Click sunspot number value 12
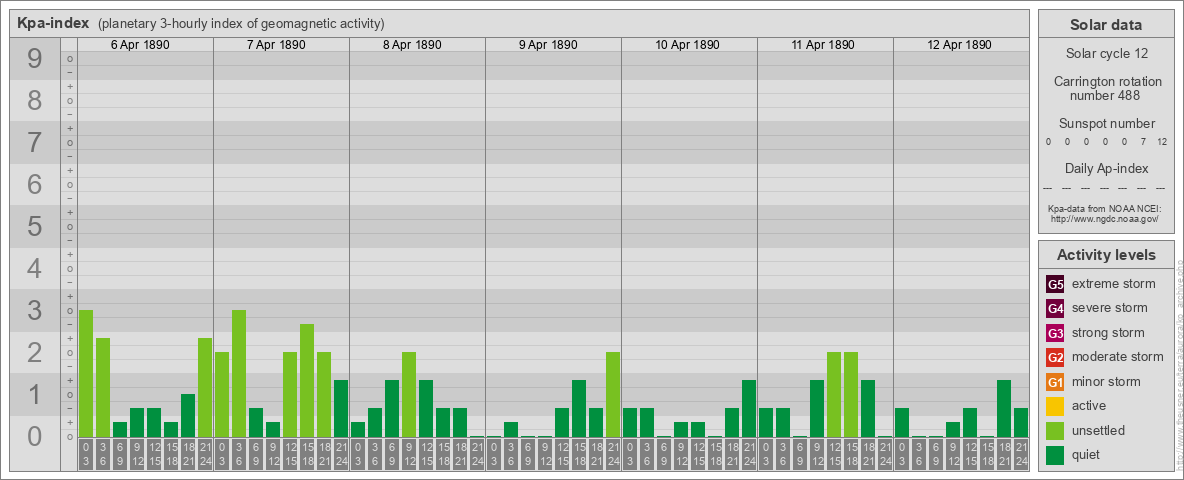 (1162, 142)
